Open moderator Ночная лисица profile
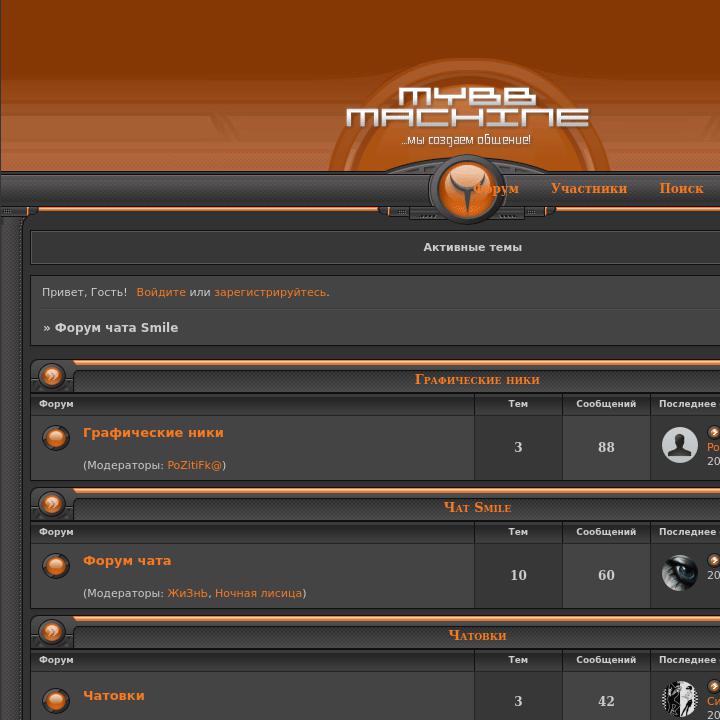 click(x=259, y=593)
